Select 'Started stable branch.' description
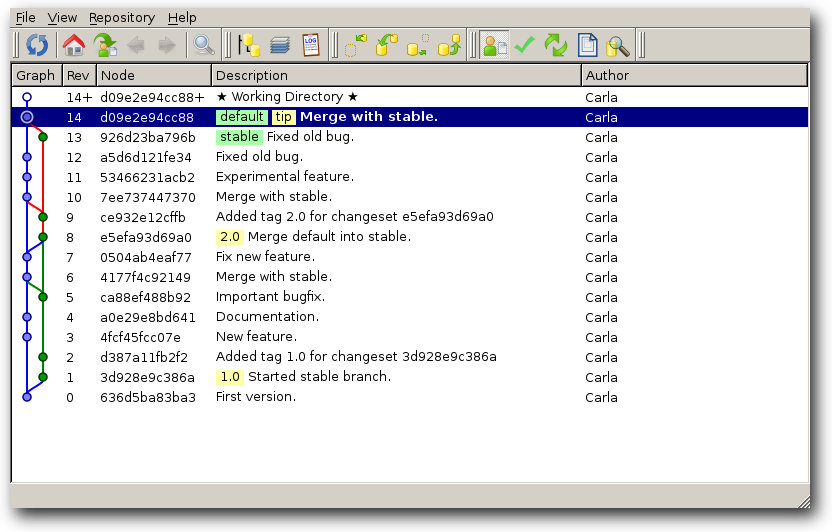This screenshot has height=532, width=832. point(319,377)
